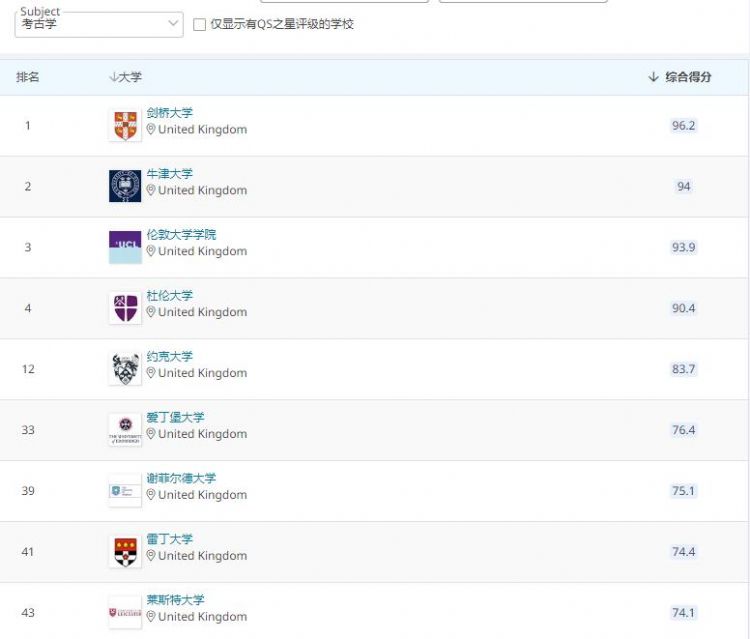750x639 pixels.
Task: Click the University of Leicester logo
Action: (125, 612)
